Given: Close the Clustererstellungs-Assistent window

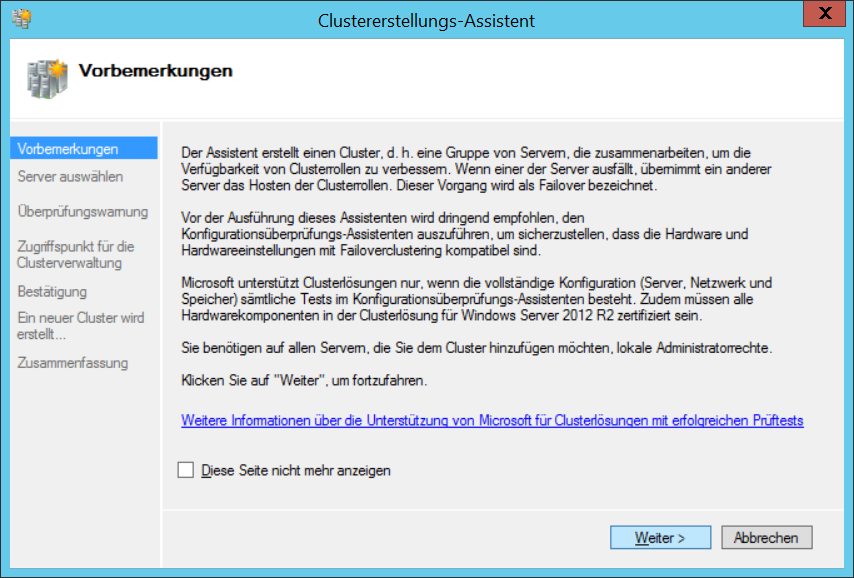Looking at the screenshot, I should click(825, 13).
